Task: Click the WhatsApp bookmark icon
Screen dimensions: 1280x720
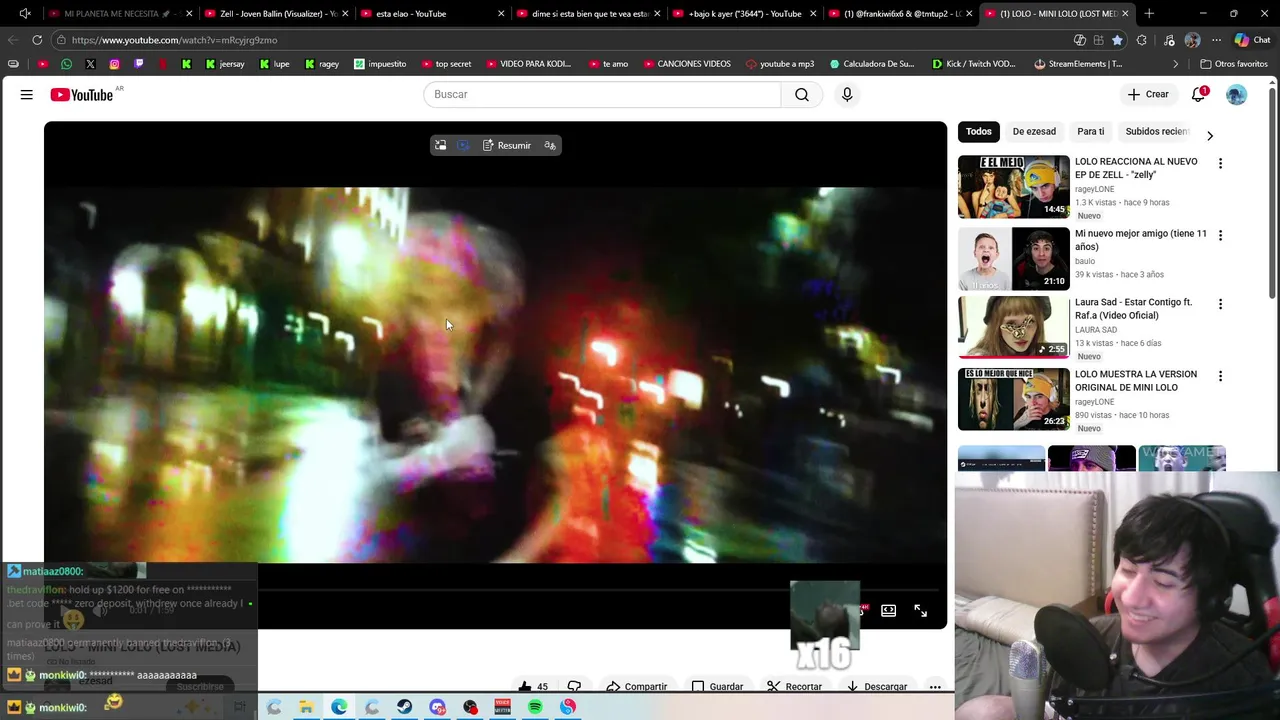Action: (66, 64)
